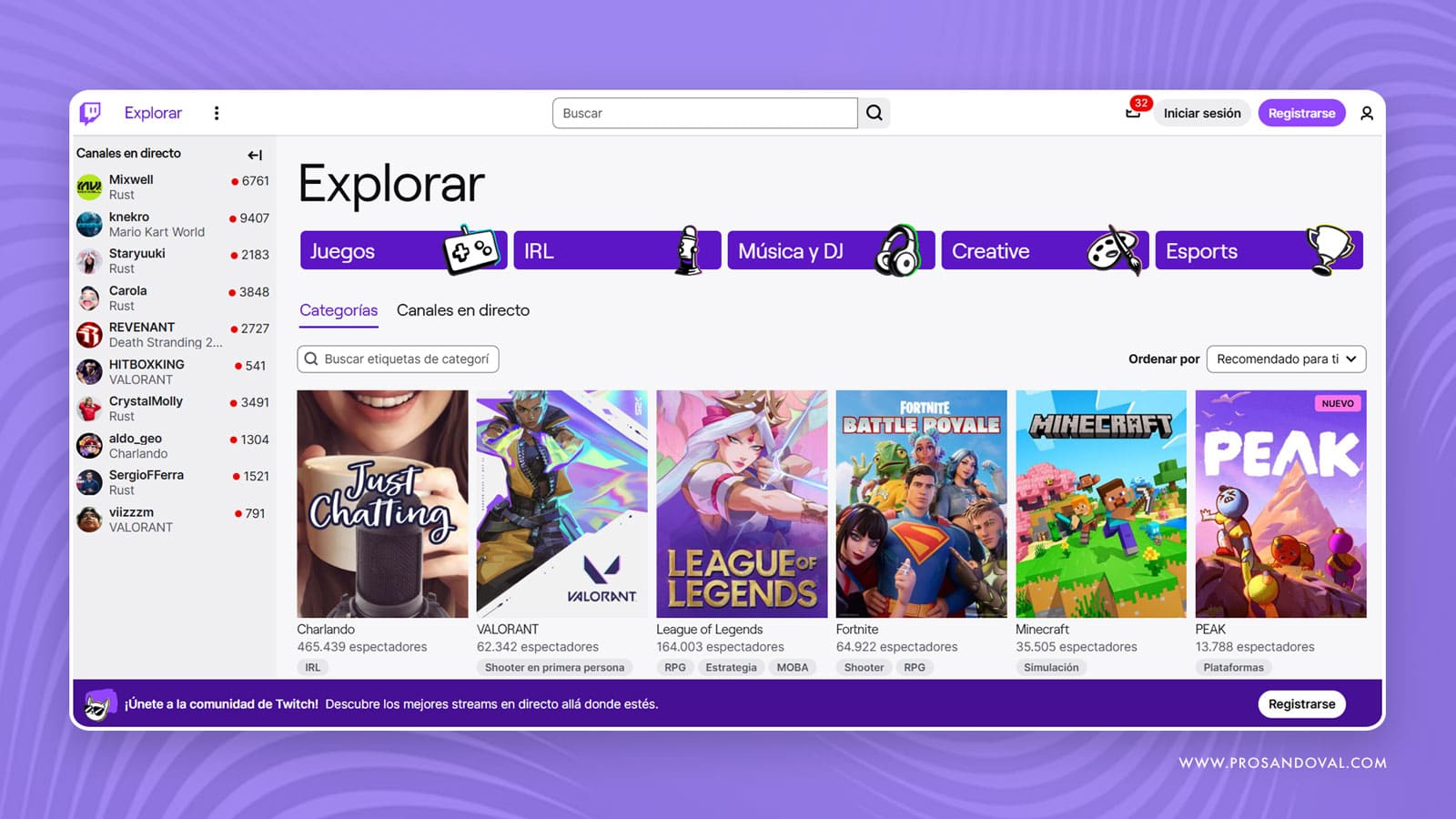This screenshot has width=1456, height=819.
Task: Click the HITBOXKING channel name
Action: tap(147, 364)
